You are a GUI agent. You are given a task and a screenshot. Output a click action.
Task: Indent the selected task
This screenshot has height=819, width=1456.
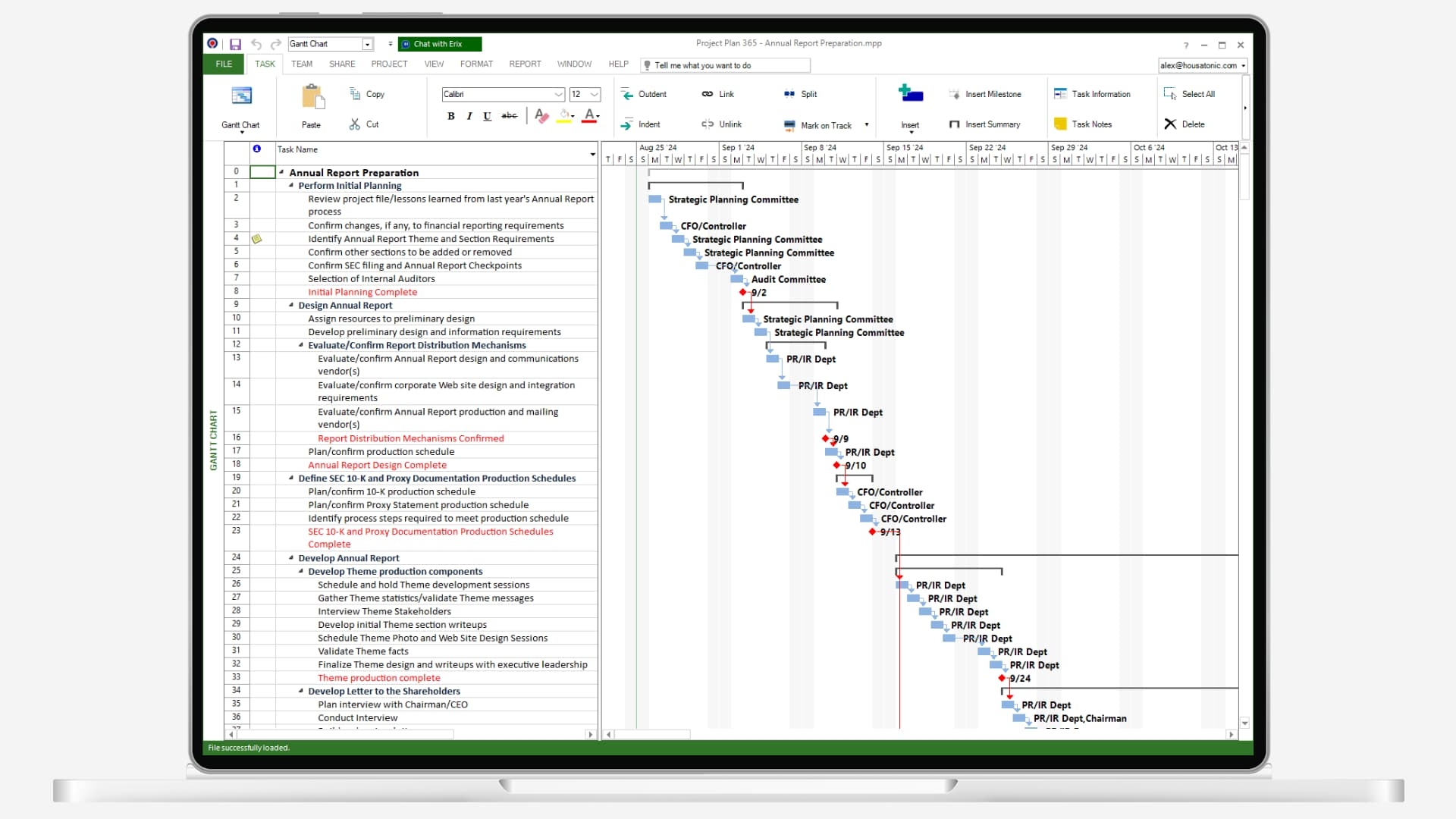(641, 124)
